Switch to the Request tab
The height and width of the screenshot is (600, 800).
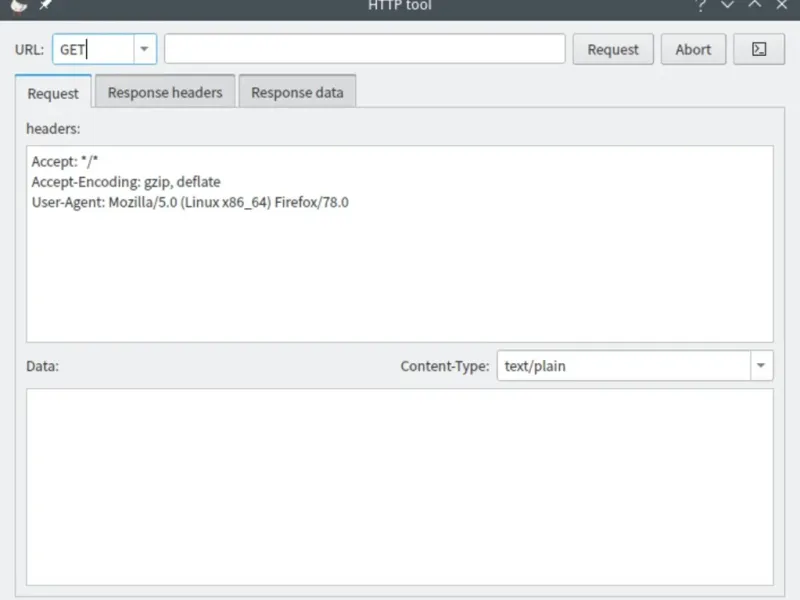point(53,93)
